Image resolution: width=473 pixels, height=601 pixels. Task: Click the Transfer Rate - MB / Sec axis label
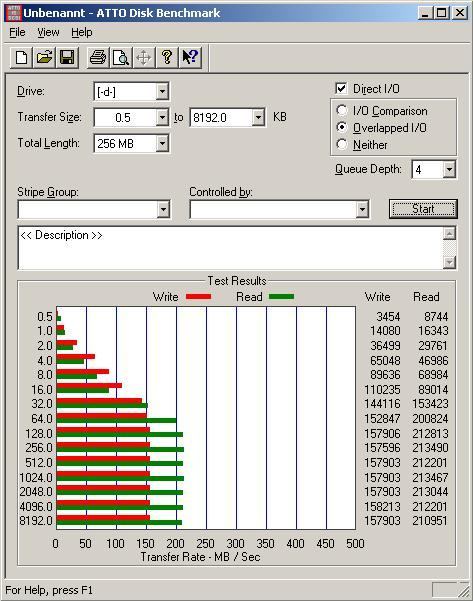200,557
